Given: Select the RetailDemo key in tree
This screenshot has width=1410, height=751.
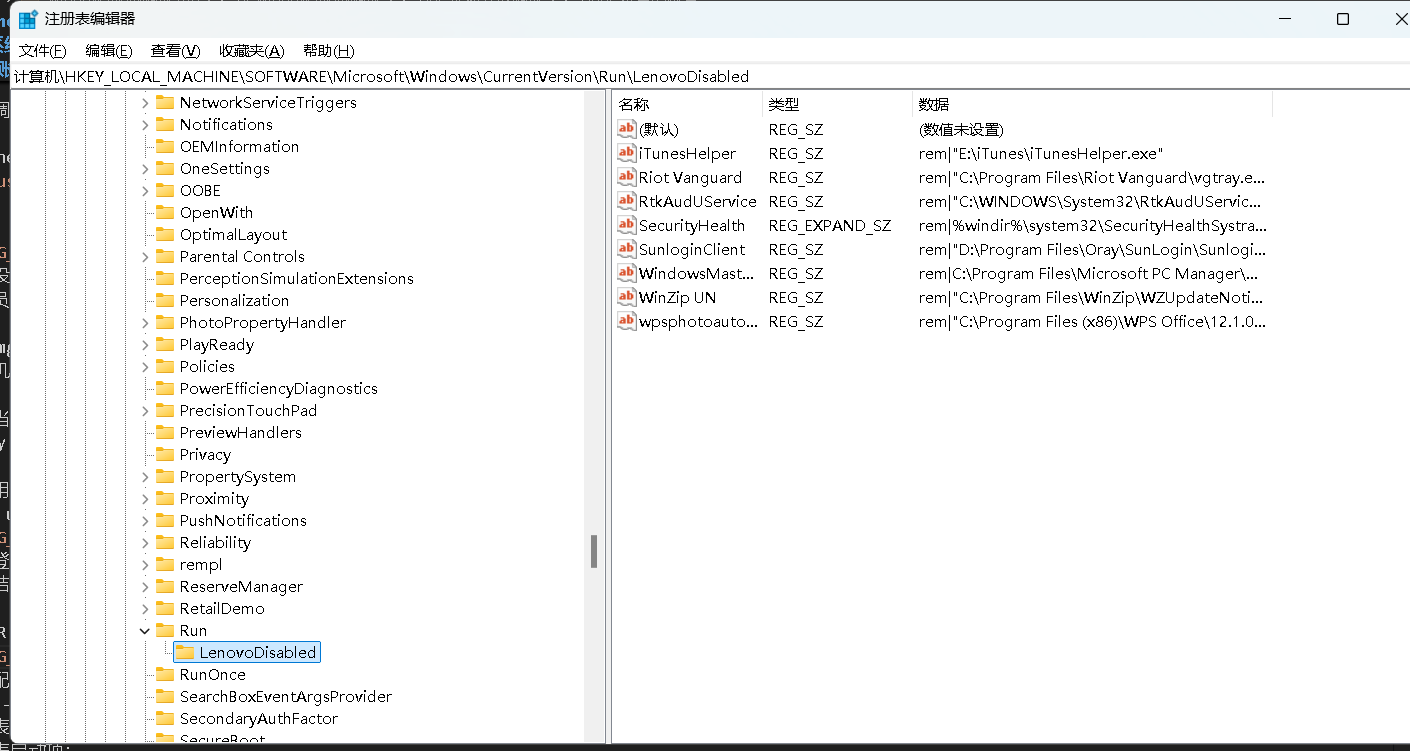Looking at the screenshot, I should coord(222,608).
